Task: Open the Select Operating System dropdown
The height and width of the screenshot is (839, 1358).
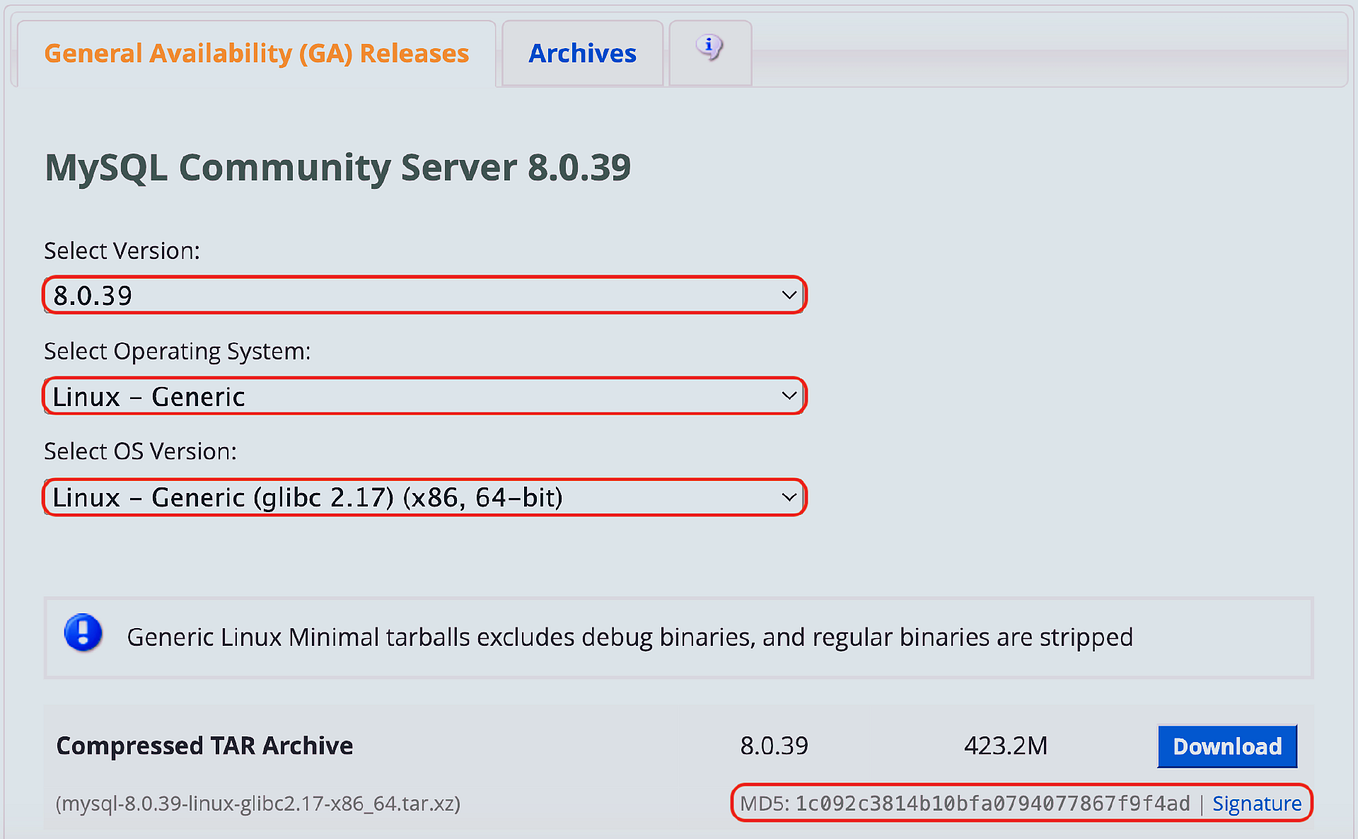Action: click(424, 396)
